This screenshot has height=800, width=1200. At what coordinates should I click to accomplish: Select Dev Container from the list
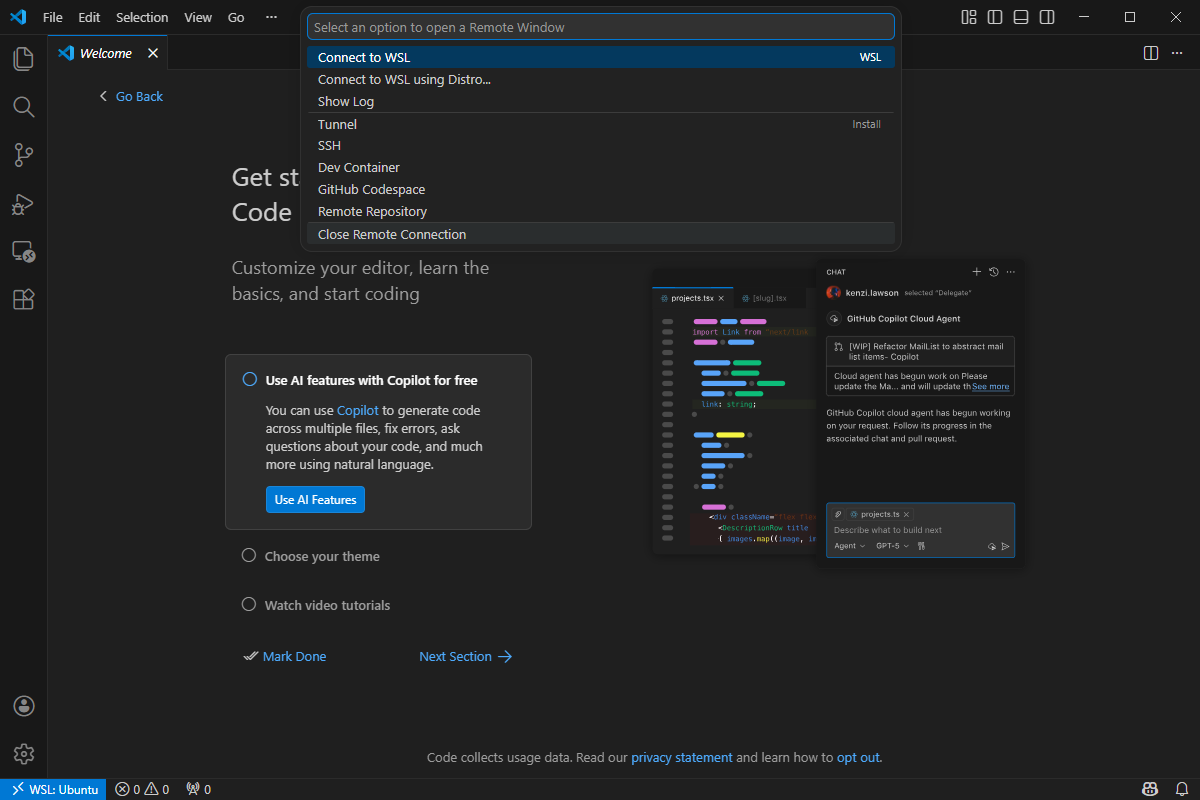[359, 167]
